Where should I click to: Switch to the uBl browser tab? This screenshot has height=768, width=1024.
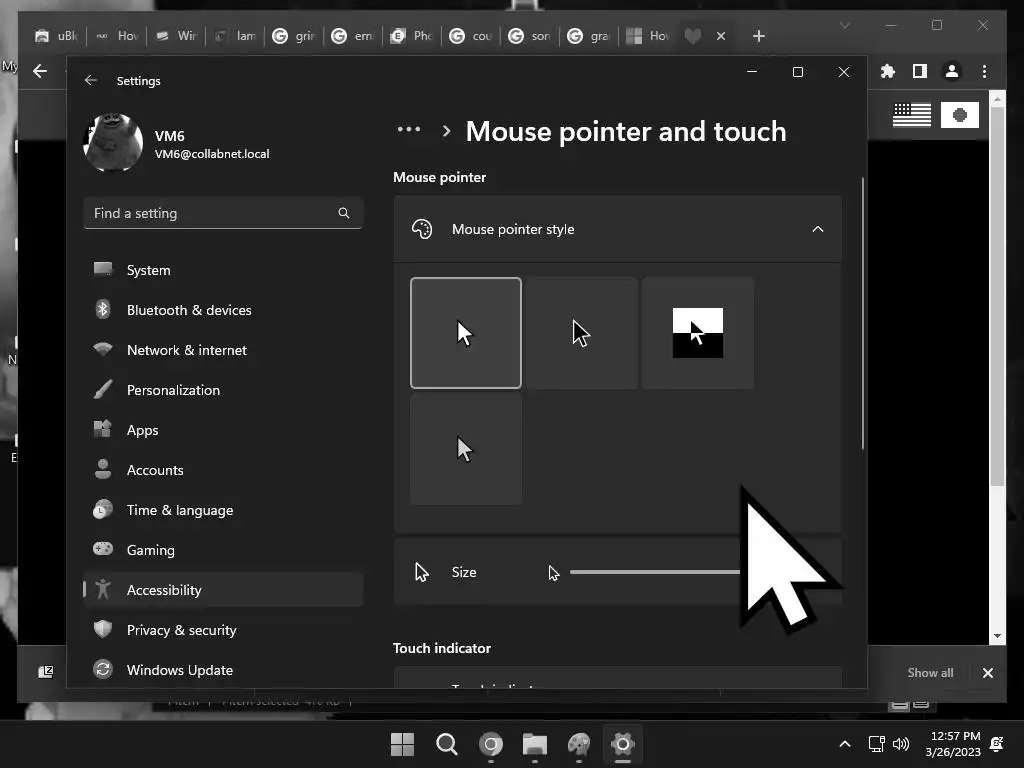click(x=56, y=36)
